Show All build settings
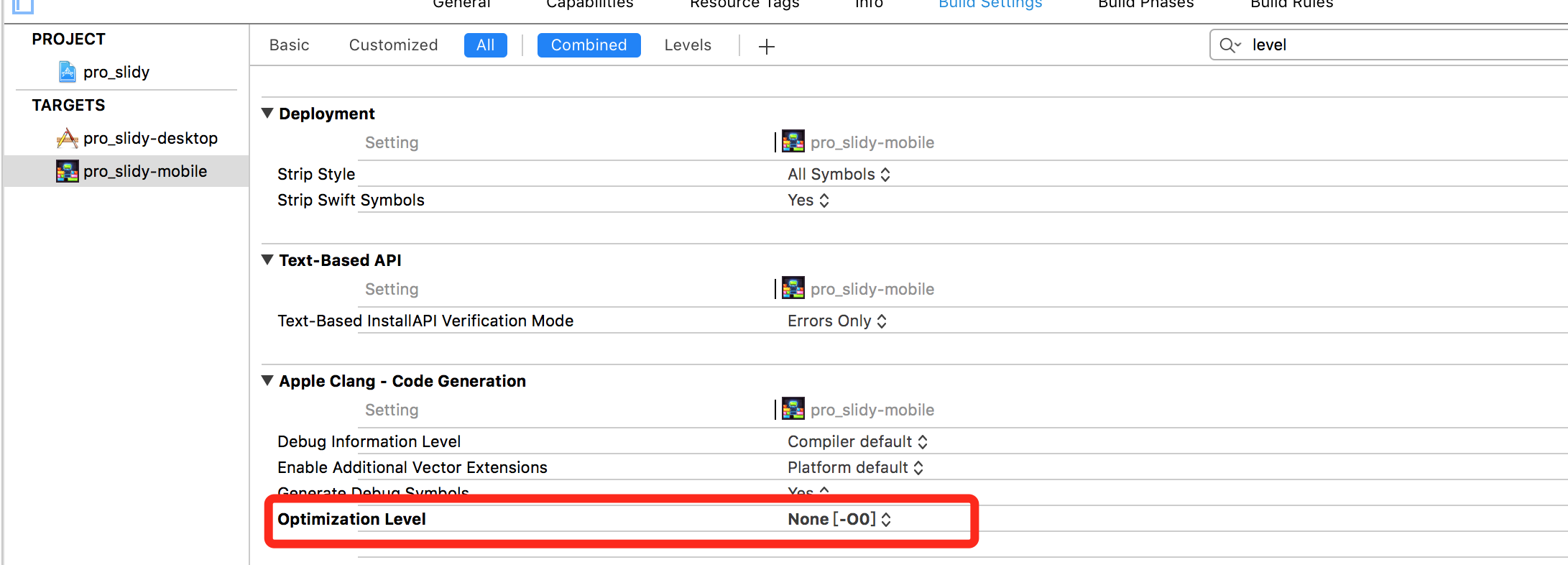This screenshot has height=565, width=1568. [x=486, y=45]
